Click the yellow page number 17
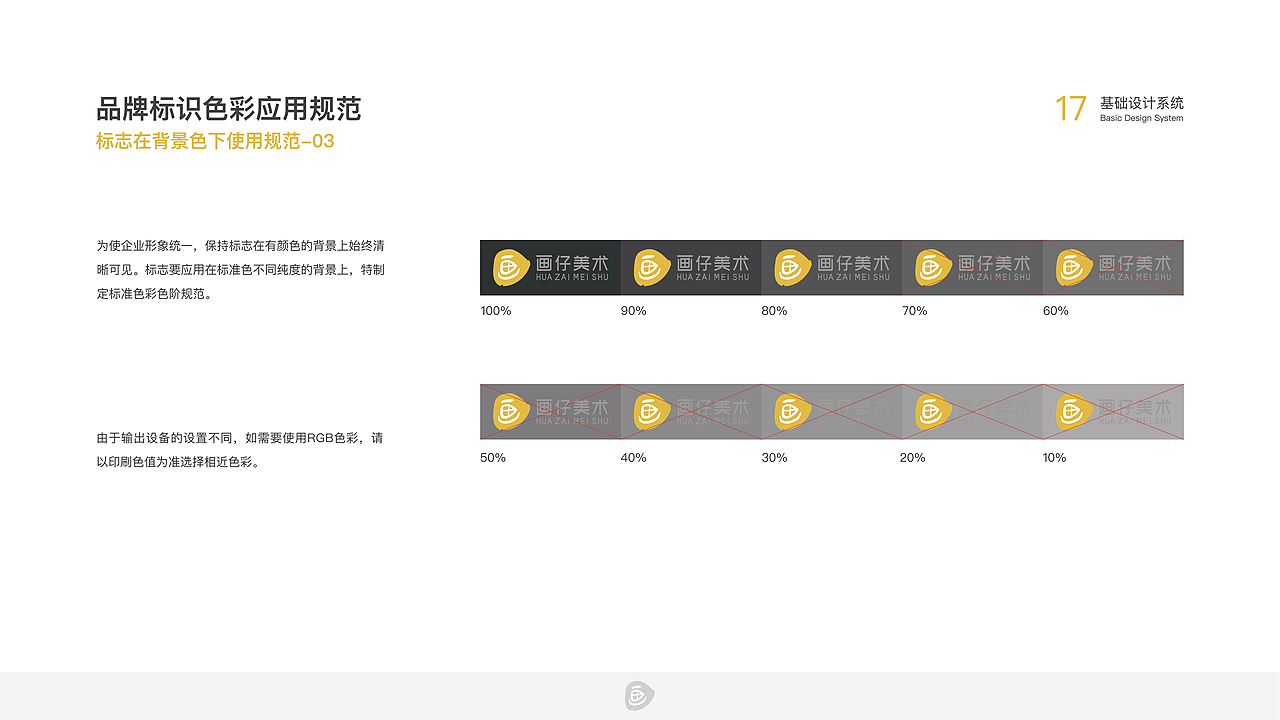This screenshot has width=1280, height=720. 1071,109
